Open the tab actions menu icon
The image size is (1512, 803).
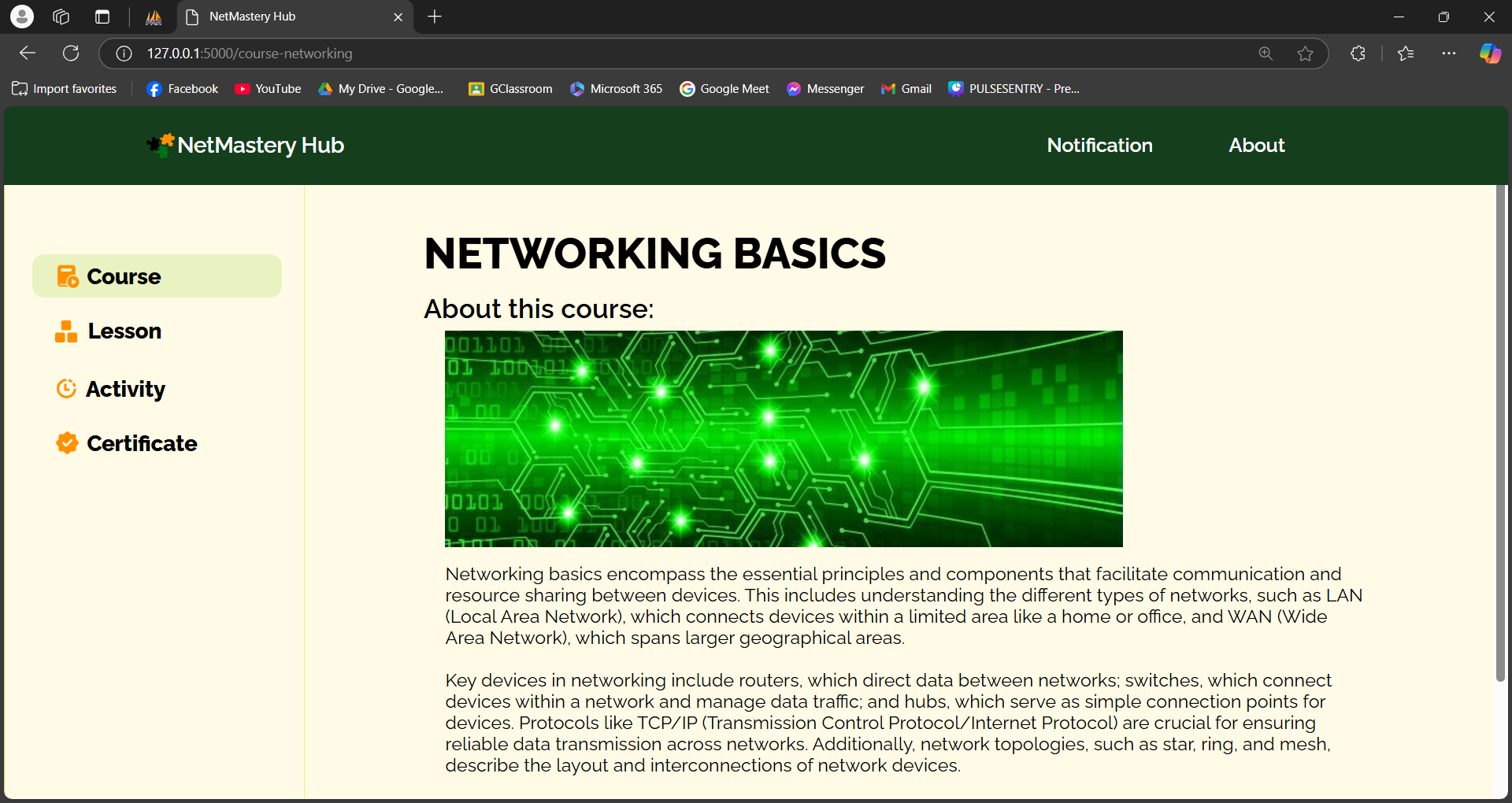102,17
